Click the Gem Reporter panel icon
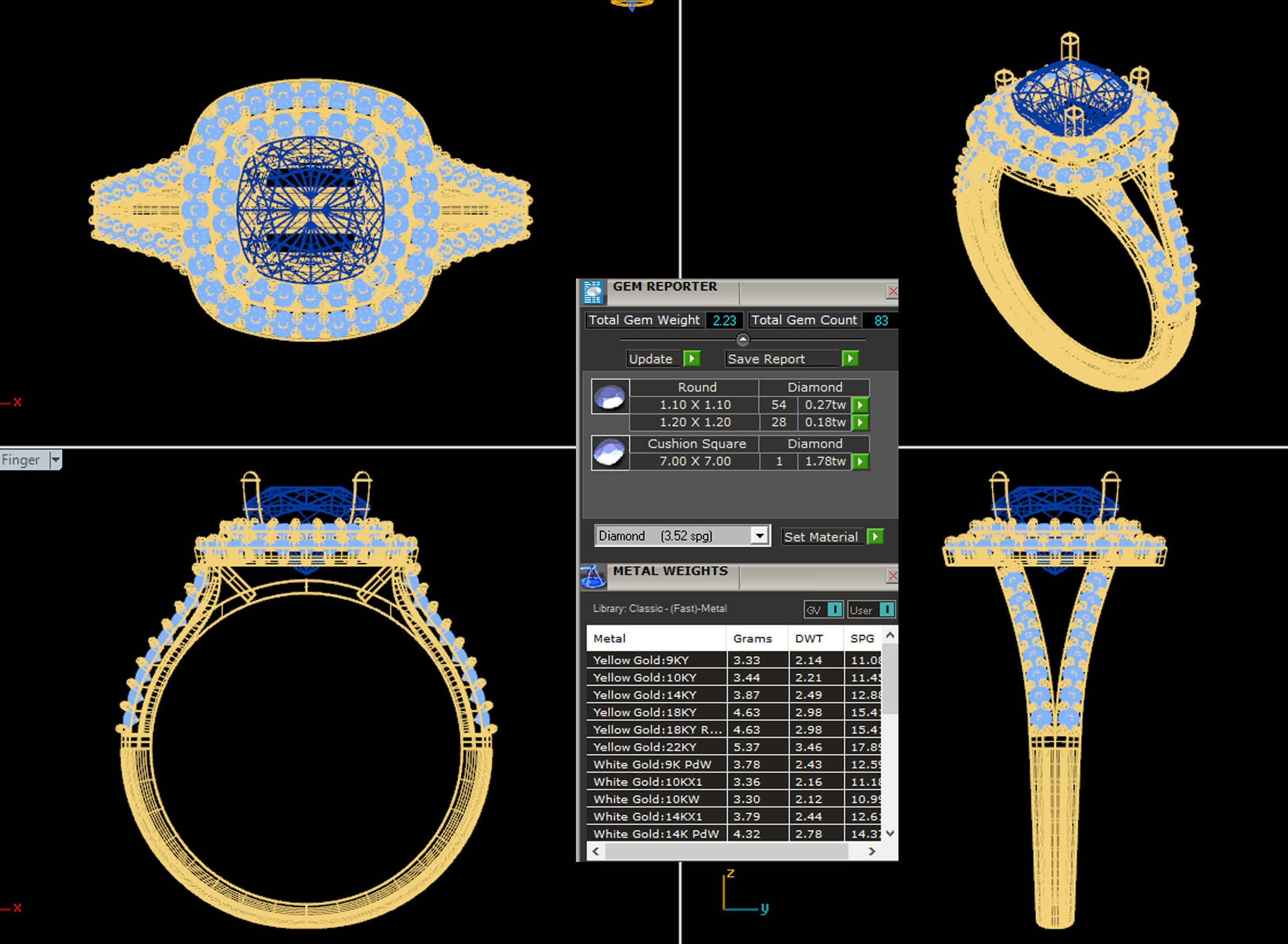The width and height of the screenshot is (1288, 944). [592, 292]
